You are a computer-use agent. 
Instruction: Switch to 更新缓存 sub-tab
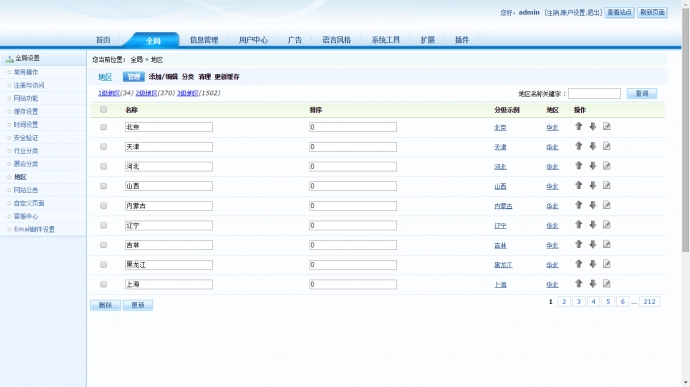coord(227,77)
